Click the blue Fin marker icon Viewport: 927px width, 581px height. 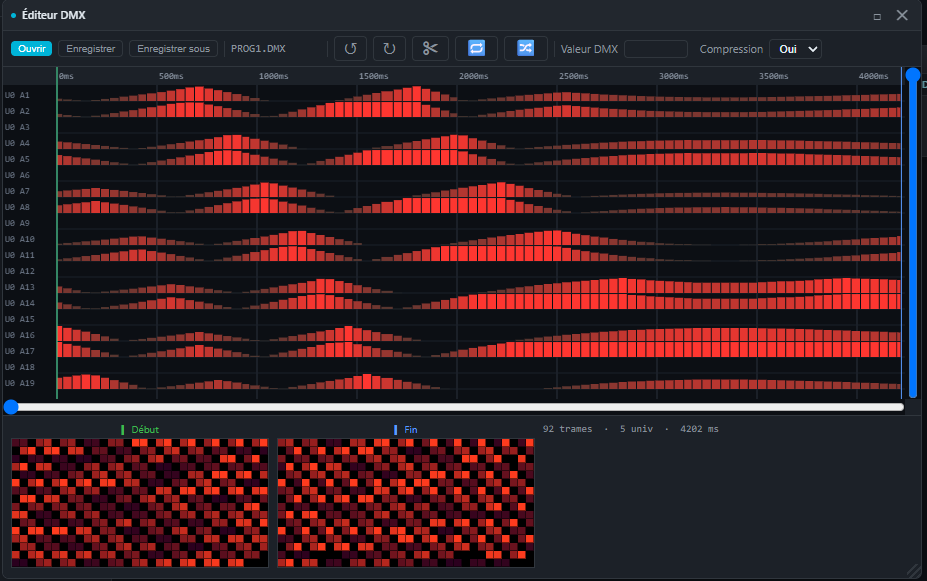pyautogui.click(x=396, y=430)
